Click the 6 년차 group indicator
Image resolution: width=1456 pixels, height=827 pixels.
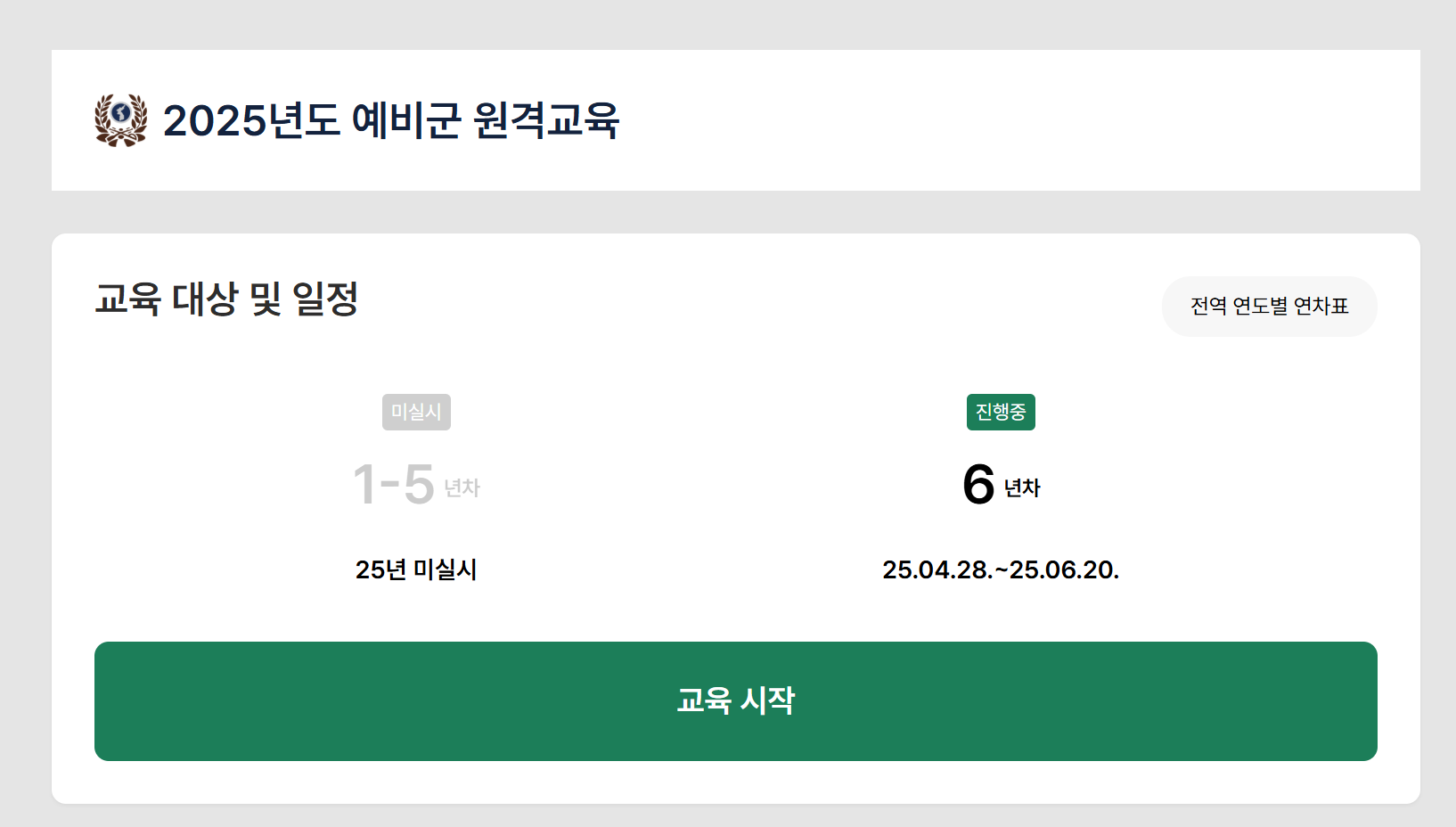coord(1001,484)
